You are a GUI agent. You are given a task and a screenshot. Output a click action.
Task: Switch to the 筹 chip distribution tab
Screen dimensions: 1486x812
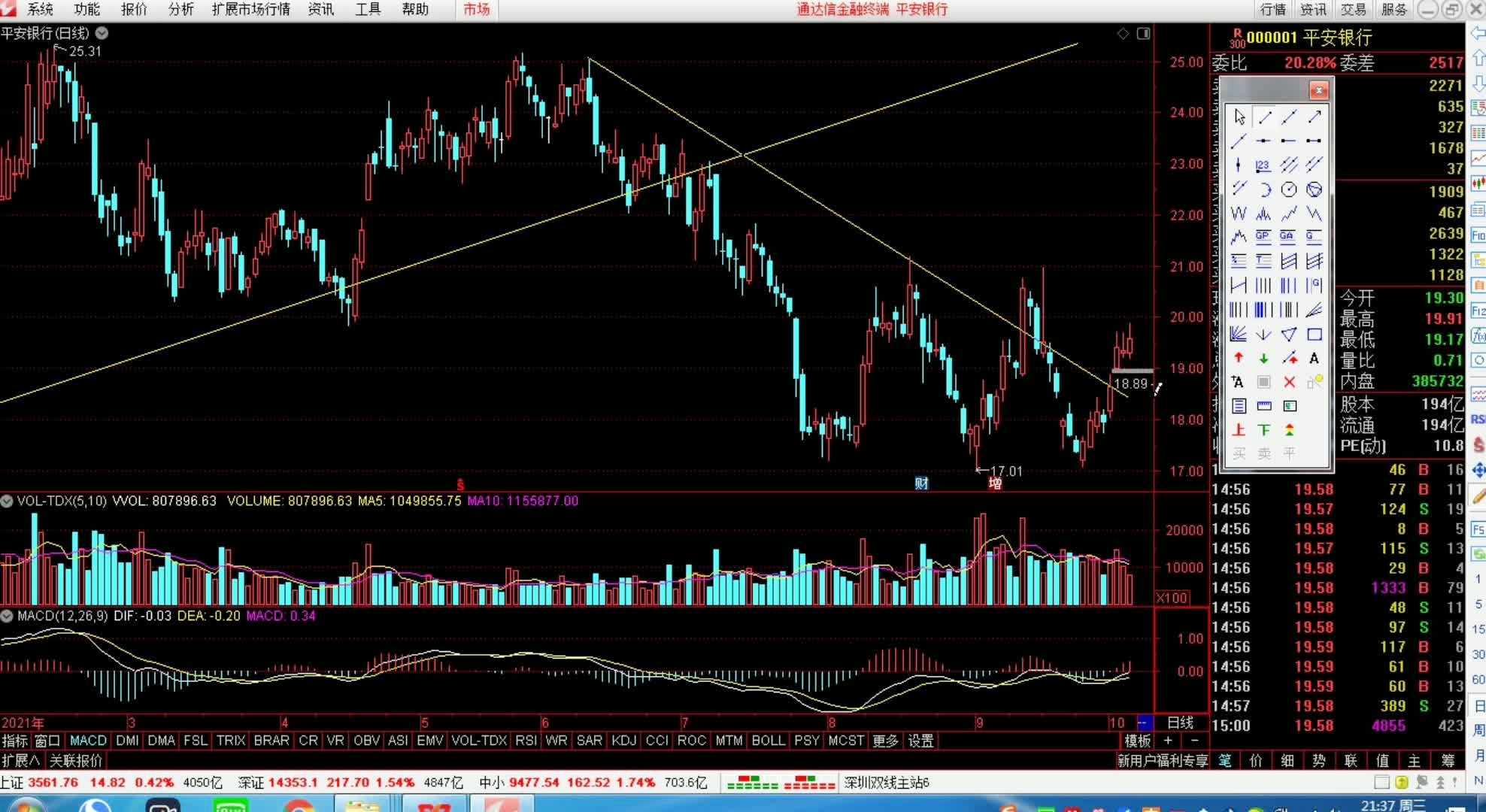point(1448,761)
